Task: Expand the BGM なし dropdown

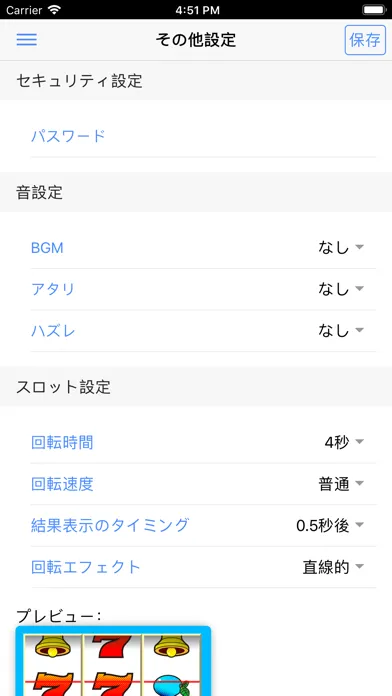Action: [x=203, y=248]
